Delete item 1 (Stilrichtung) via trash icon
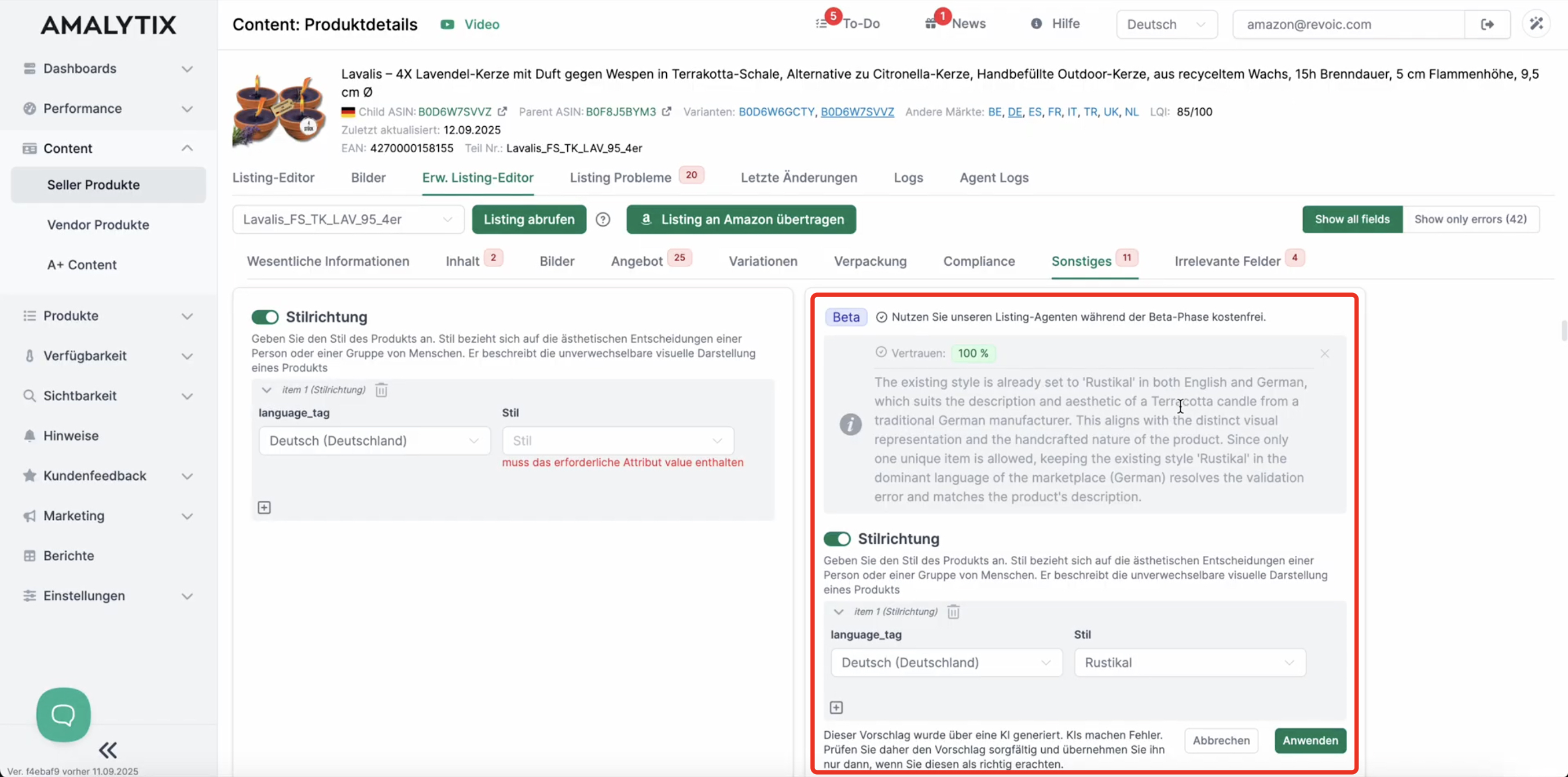Viewport: 1568px width, 777px height. (x=381, y=389)
